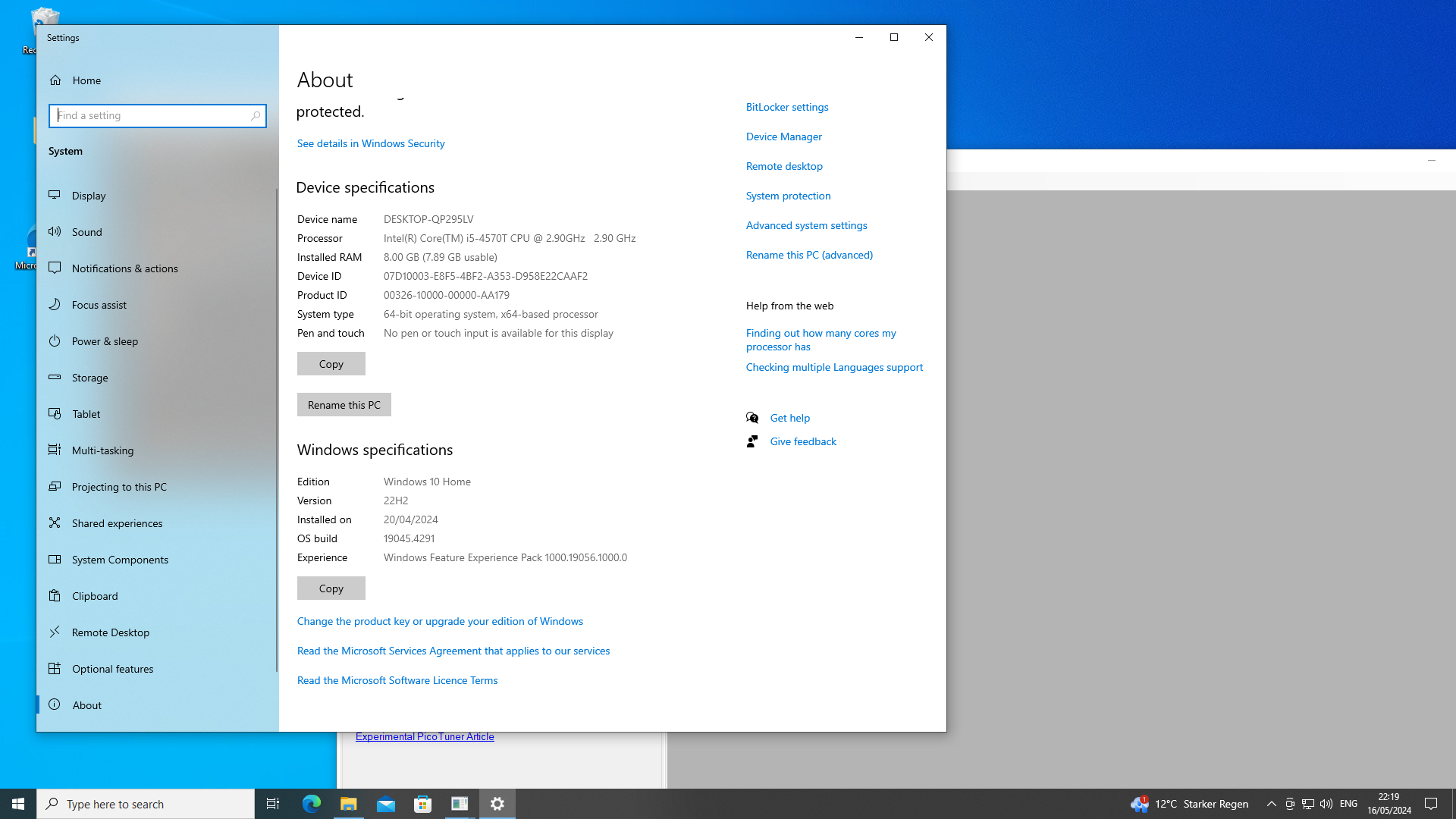This screenshot has width=1456, height=819.
Task: Select Clipboard in the System menu
Action: 156,595
